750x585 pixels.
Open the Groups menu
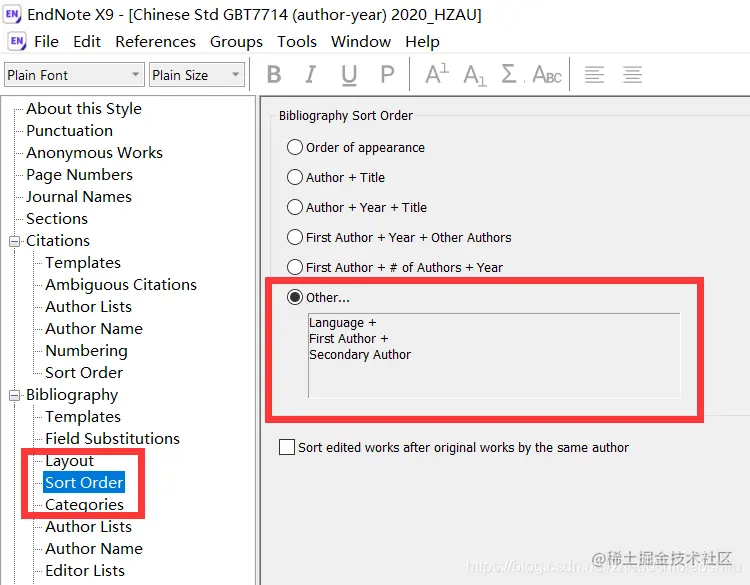click(x=236, y=42)
